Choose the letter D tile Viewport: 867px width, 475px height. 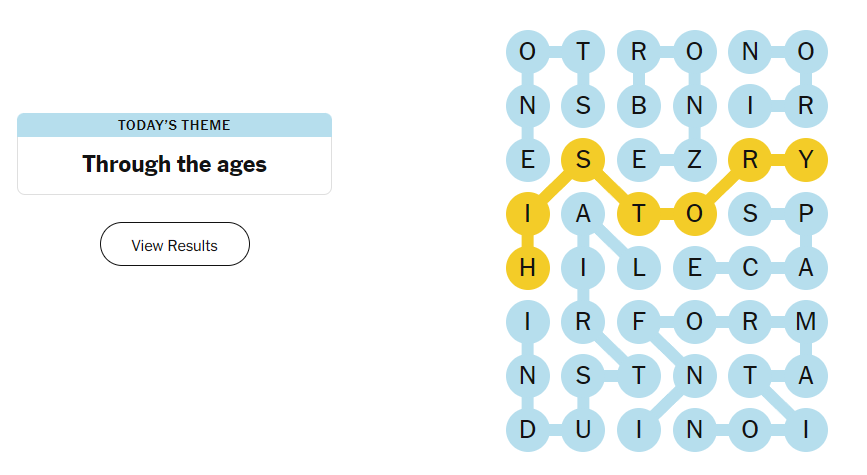pyautogui.click(x=528, y=432)
